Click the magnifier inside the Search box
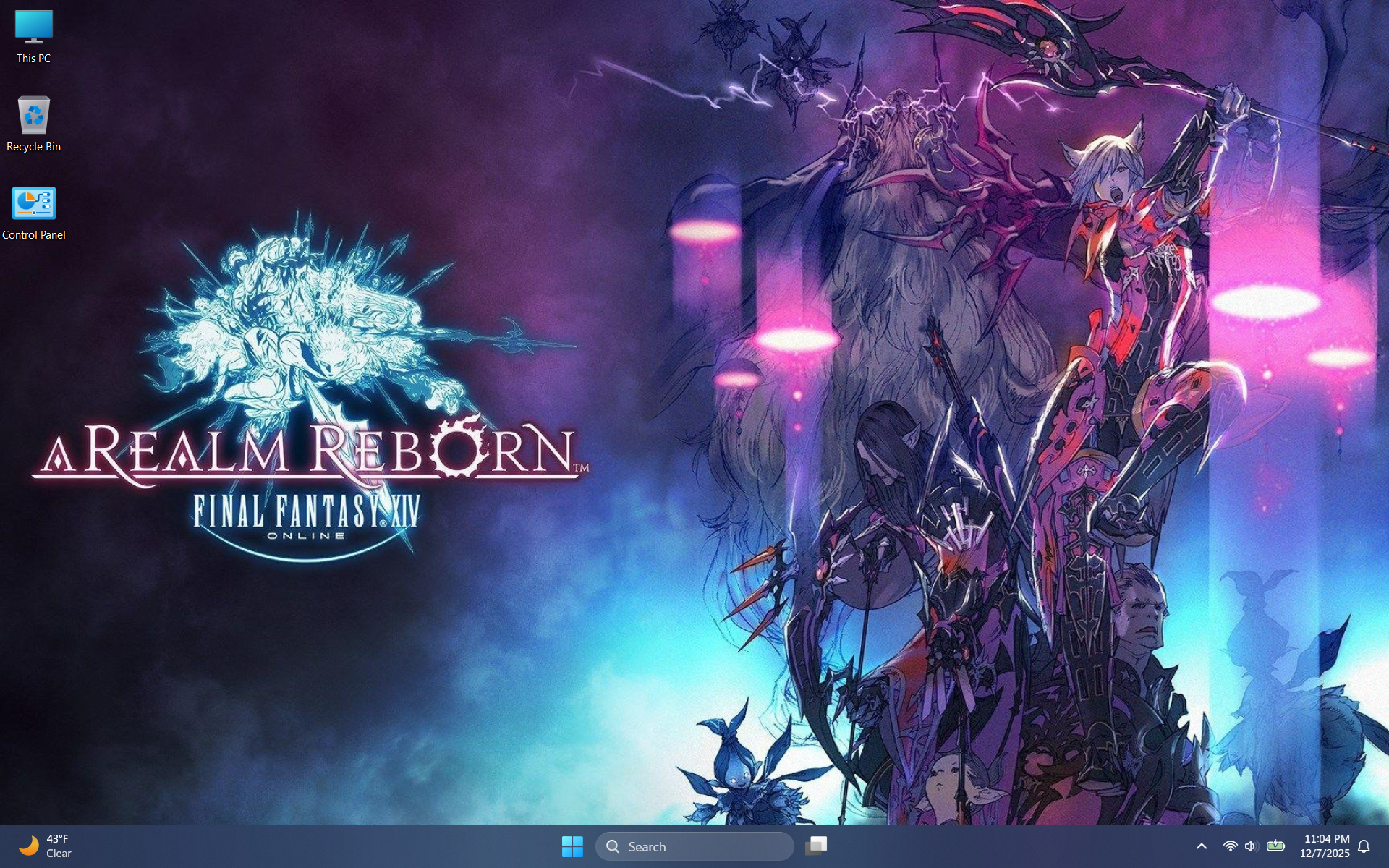 [613, 846]
